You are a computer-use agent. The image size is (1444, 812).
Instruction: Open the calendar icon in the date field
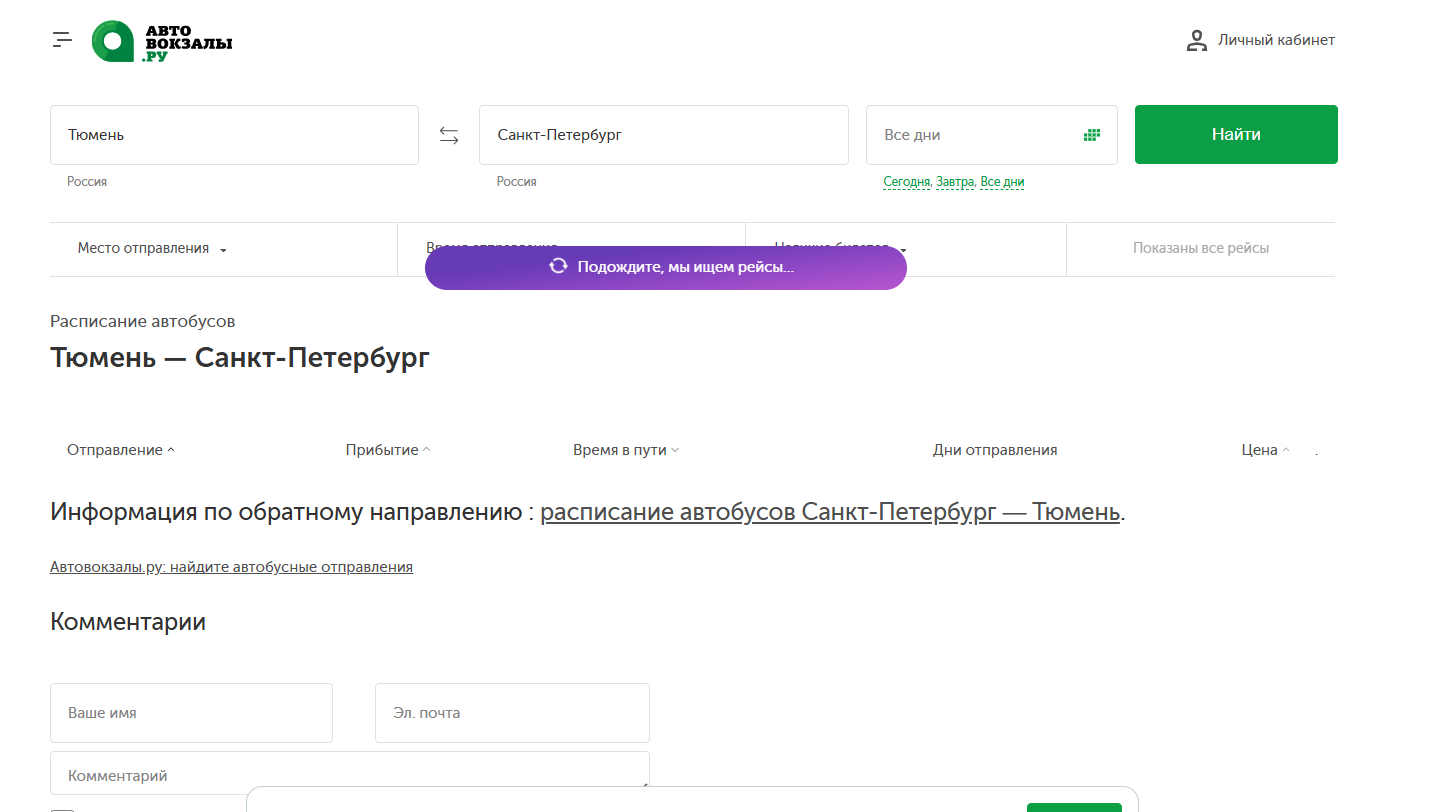tap(1092, 135)
